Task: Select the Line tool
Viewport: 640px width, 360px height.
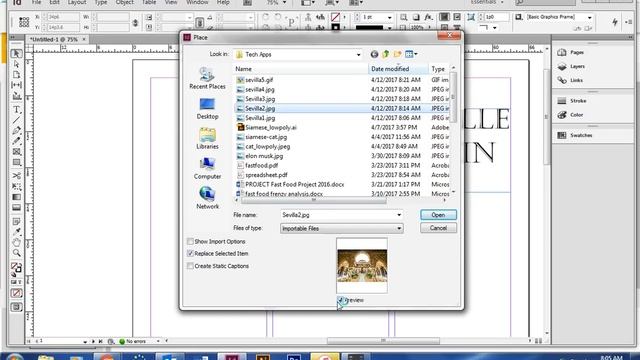Action: [16, 120]
